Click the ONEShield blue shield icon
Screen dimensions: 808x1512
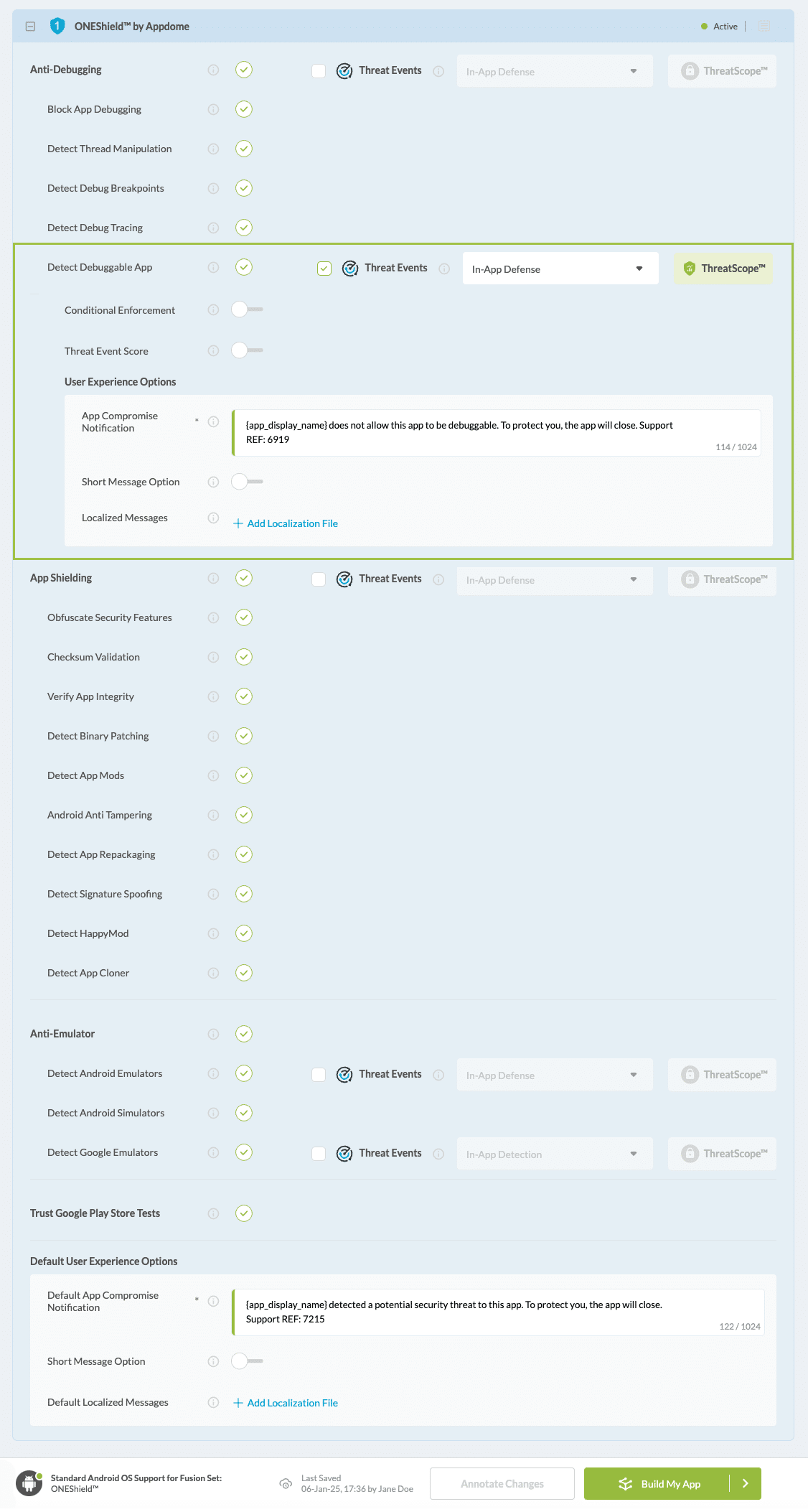tap(57, 27)
